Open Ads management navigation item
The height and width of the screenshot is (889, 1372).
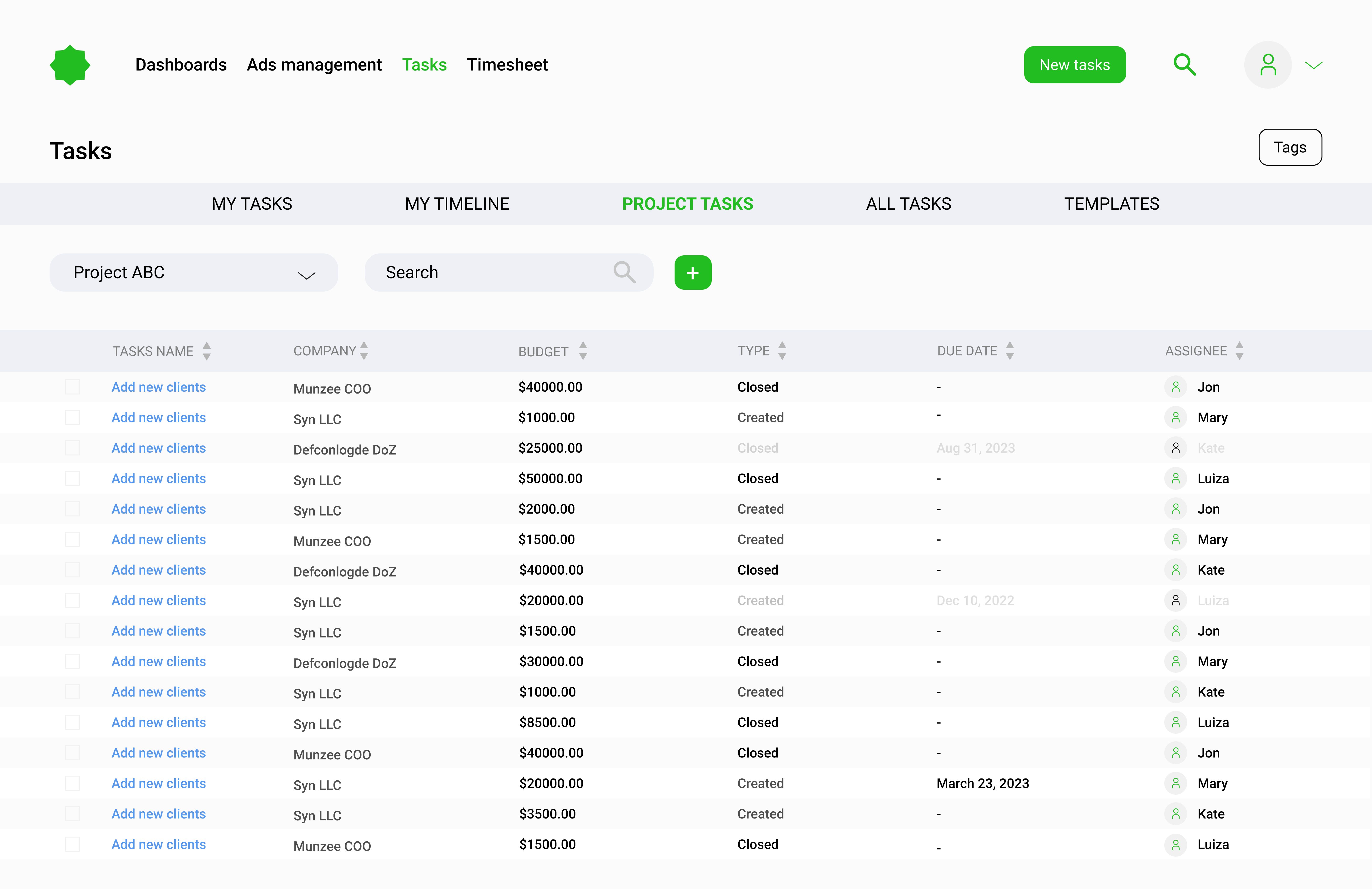314,65
